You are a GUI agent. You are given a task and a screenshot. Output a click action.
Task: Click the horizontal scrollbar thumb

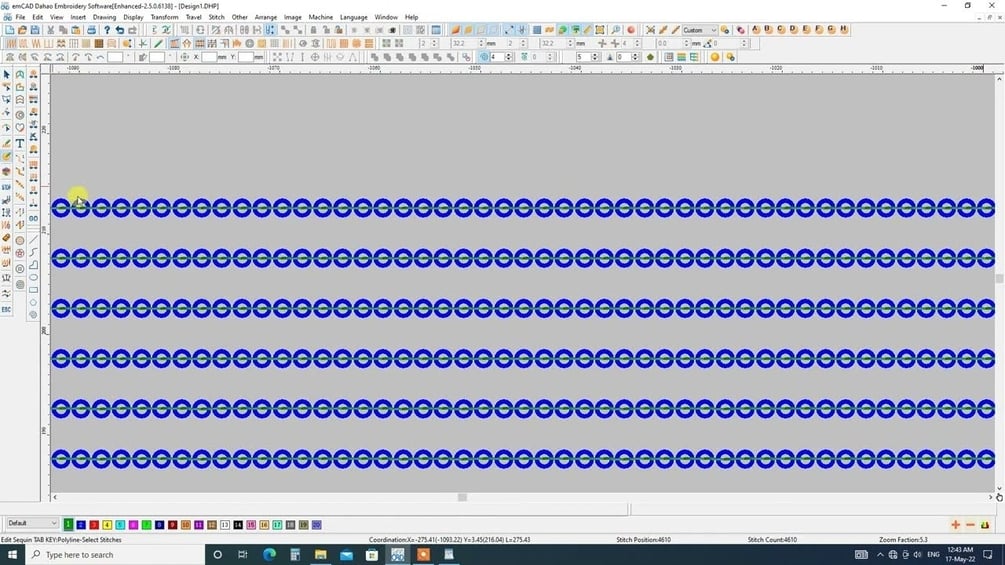pos(462,497)
